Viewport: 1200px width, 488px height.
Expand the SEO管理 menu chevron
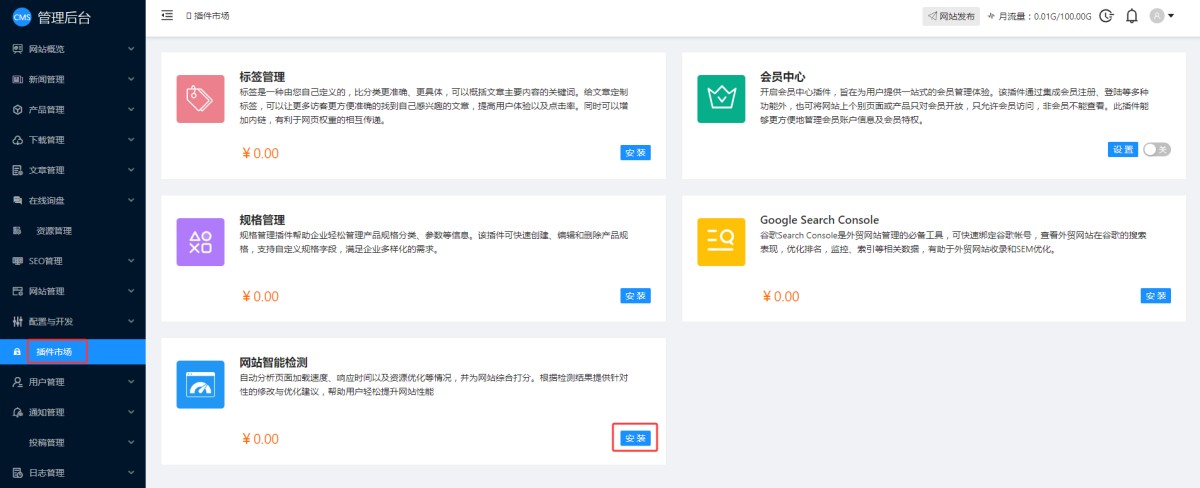point(131,261)
